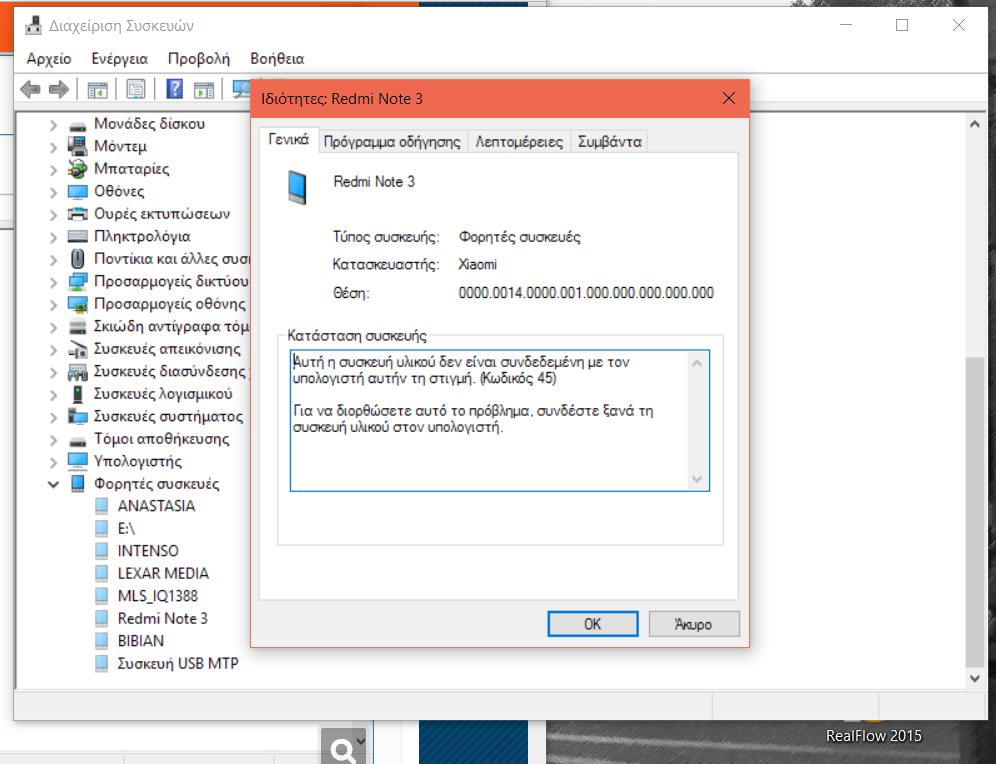The image size is (996, 764).
Task: Expand the Μονάδες δίσκου node
Action: click(x=53, y=125)
